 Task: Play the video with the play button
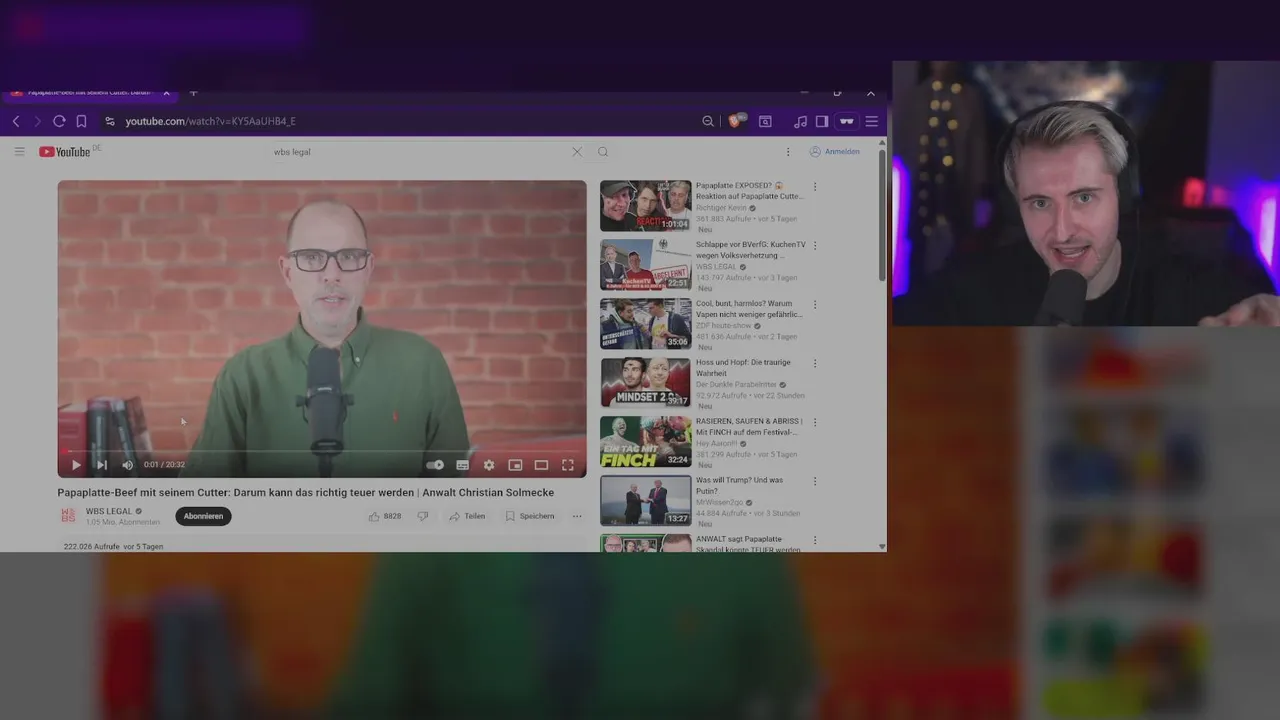click(x=76, y=465)
